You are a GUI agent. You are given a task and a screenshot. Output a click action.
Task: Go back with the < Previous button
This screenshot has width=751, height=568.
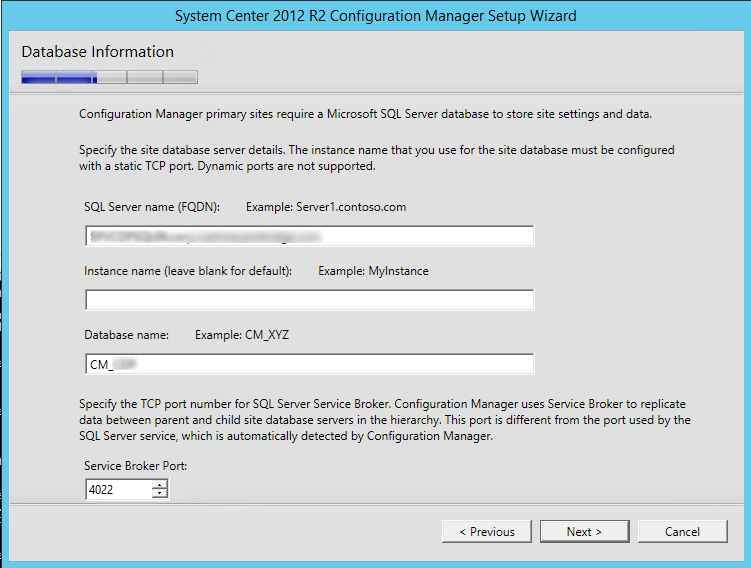pos(487,532)
